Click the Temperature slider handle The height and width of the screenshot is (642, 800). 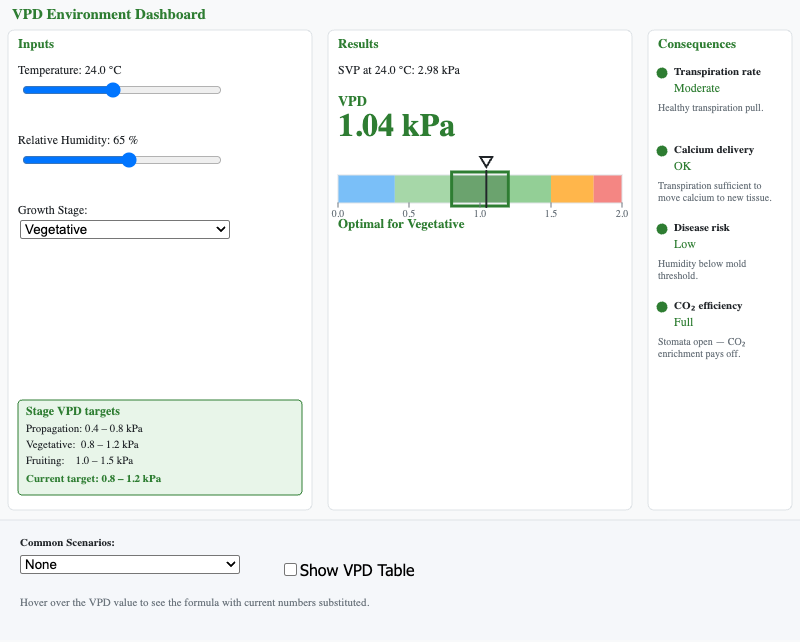[x=113, y=90]
